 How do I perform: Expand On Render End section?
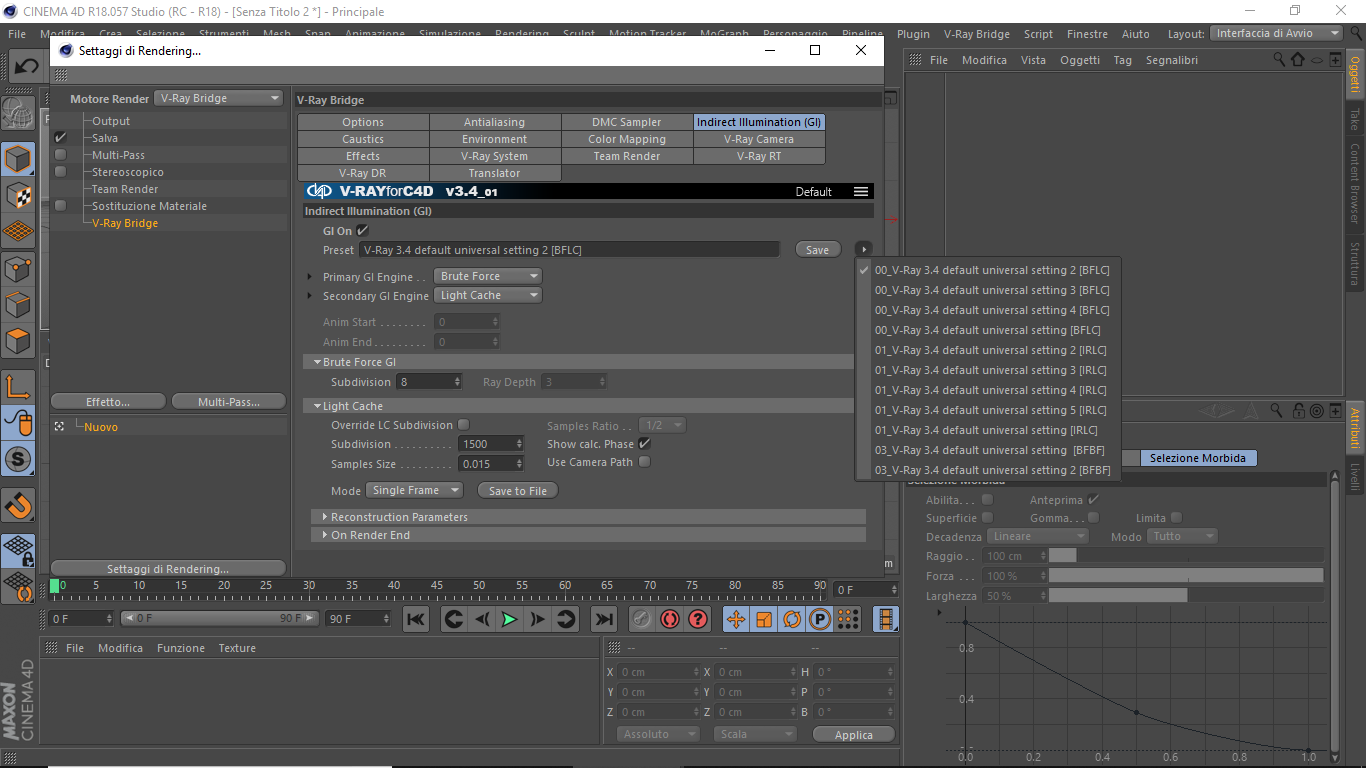pyautogui.click(x=325, y=535)
